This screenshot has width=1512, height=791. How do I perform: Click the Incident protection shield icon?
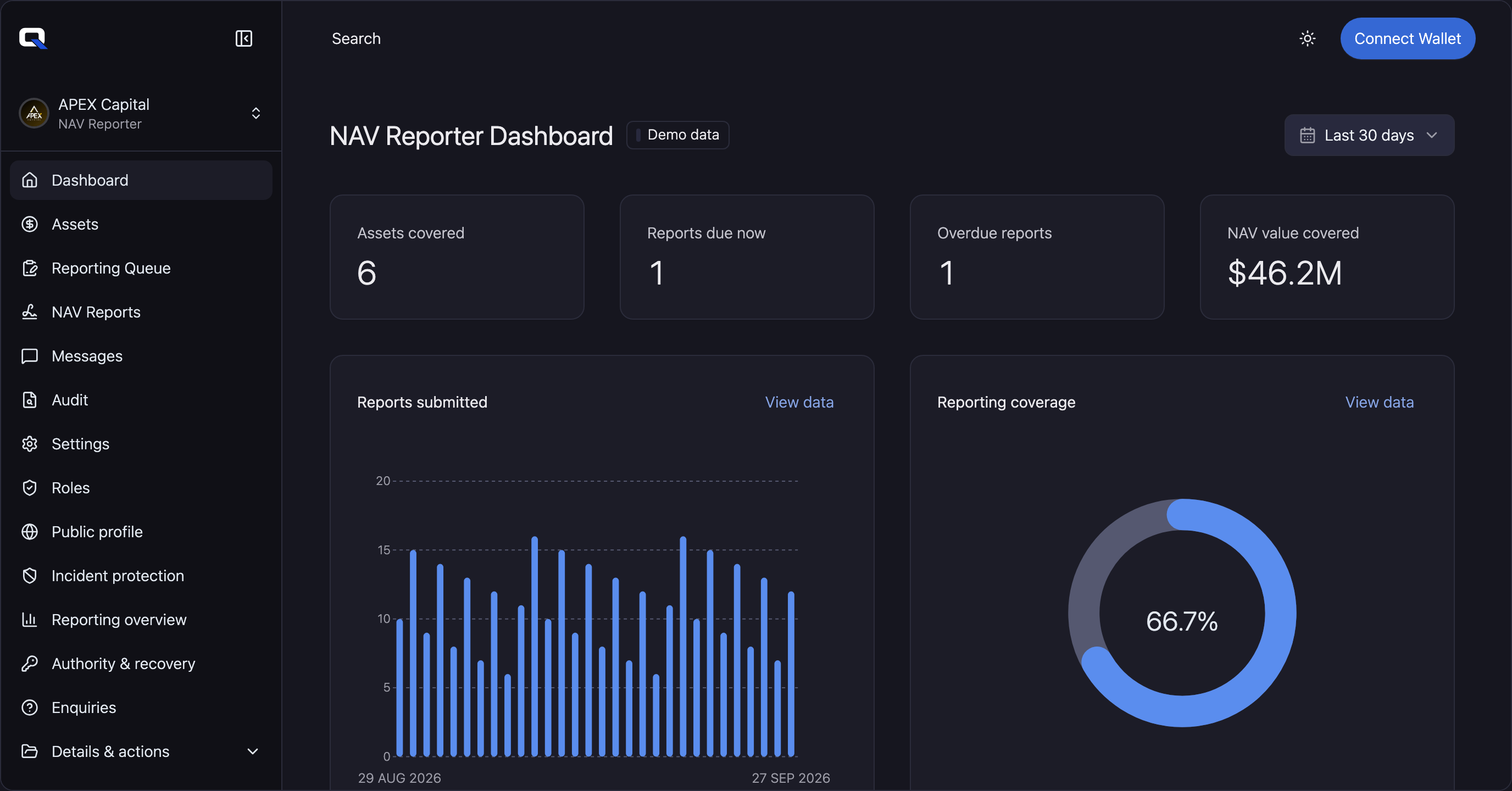point(29,576)
